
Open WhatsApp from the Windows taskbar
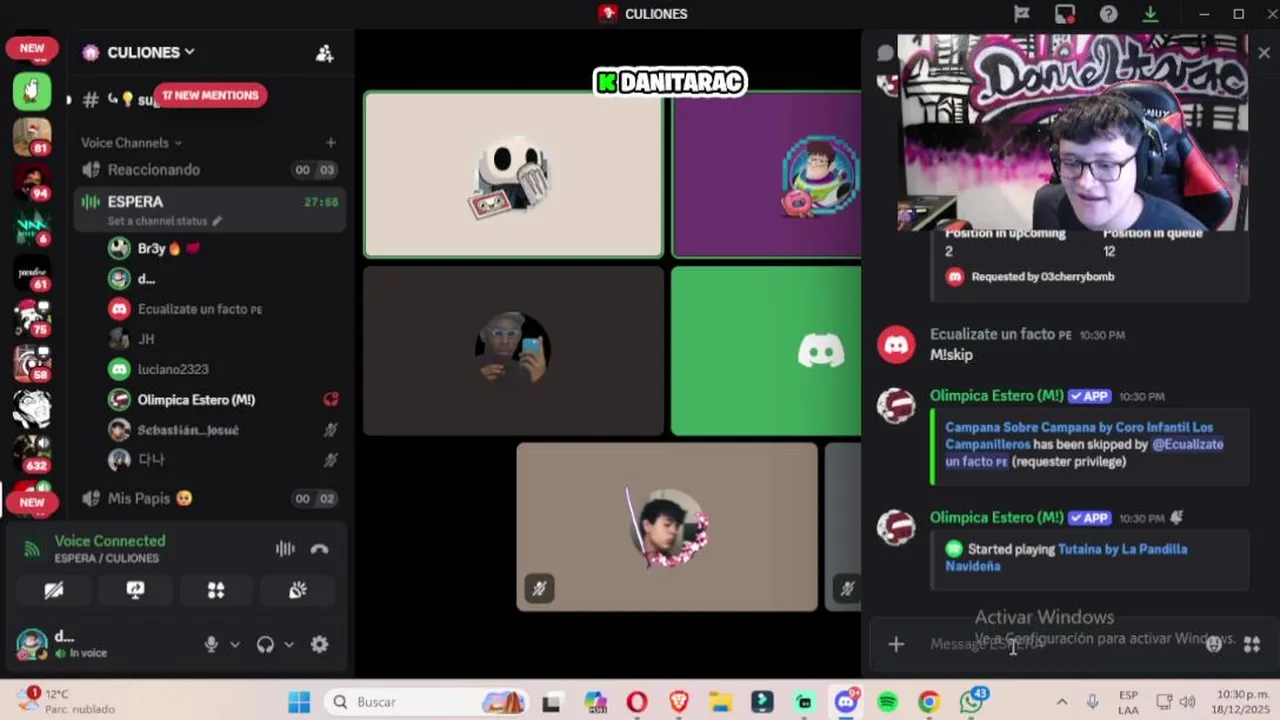pyautogui.click(x=971, y=702)
